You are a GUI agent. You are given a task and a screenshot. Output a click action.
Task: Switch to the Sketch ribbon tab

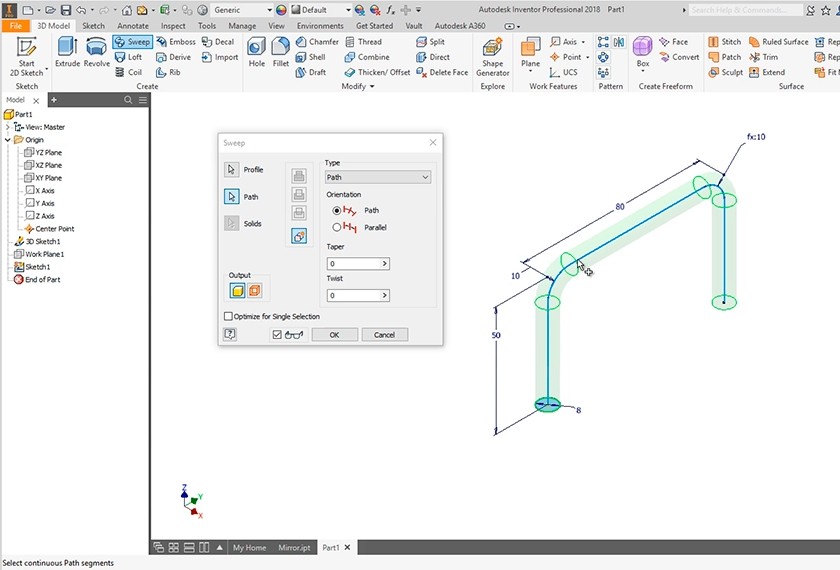(x=93, y=25)
